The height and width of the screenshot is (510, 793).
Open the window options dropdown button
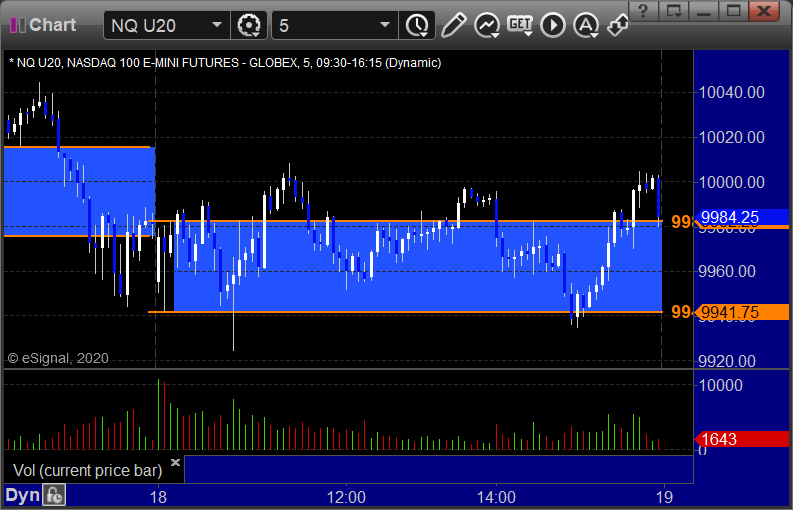coord(674,11)
